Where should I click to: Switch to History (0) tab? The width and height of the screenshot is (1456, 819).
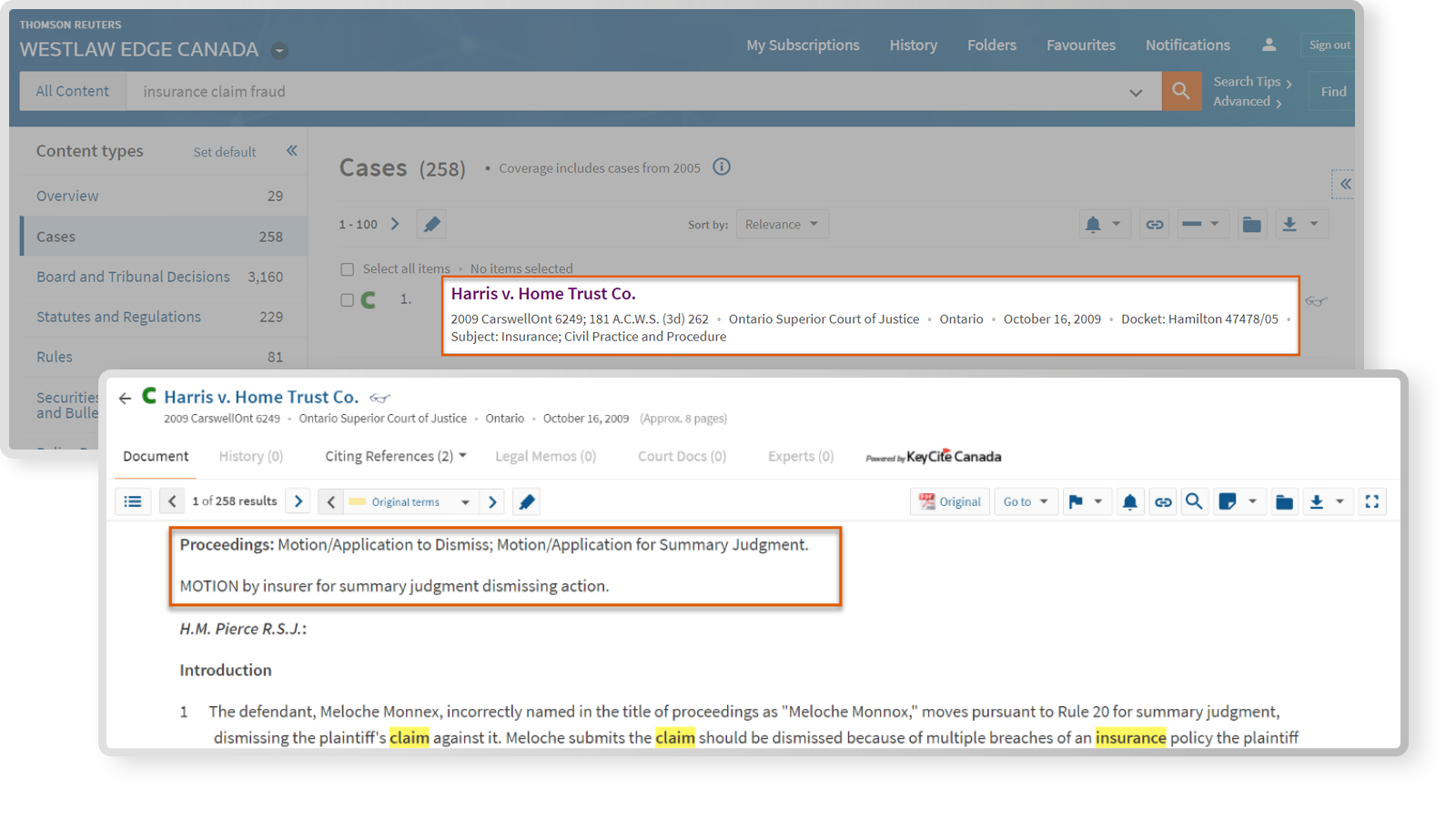tap(251, 456)
